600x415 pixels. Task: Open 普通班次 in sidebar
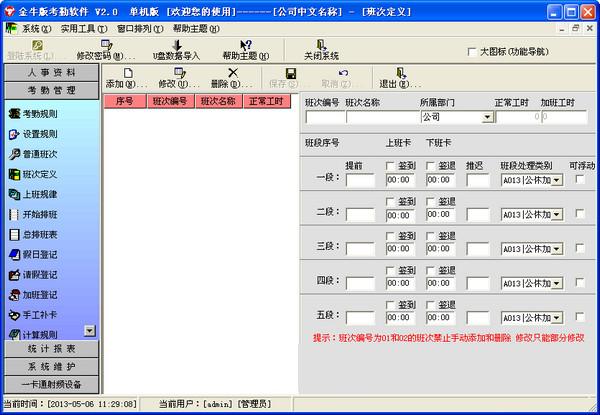point(33,154)
